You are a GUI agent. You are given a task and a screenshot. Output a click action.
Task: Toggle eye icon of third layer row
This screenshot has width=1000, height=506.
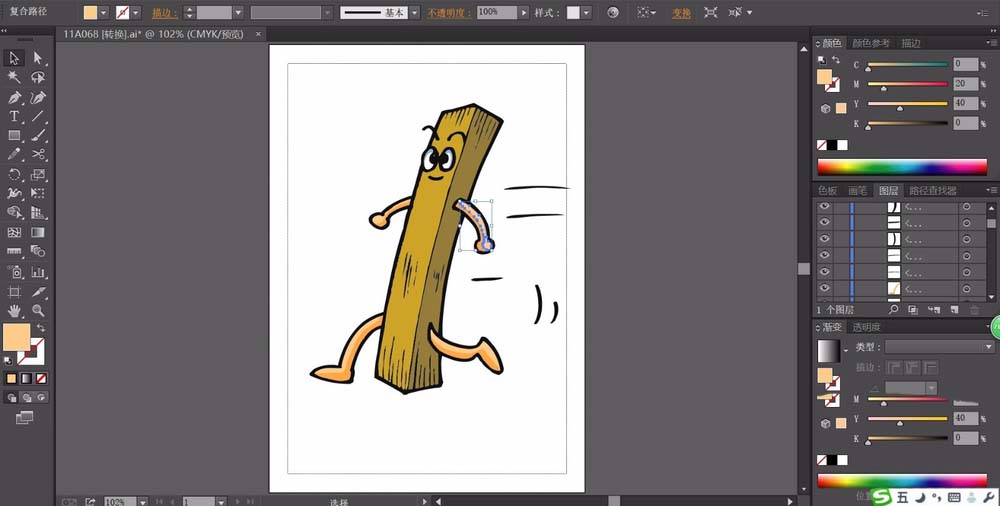coord(825,239)
